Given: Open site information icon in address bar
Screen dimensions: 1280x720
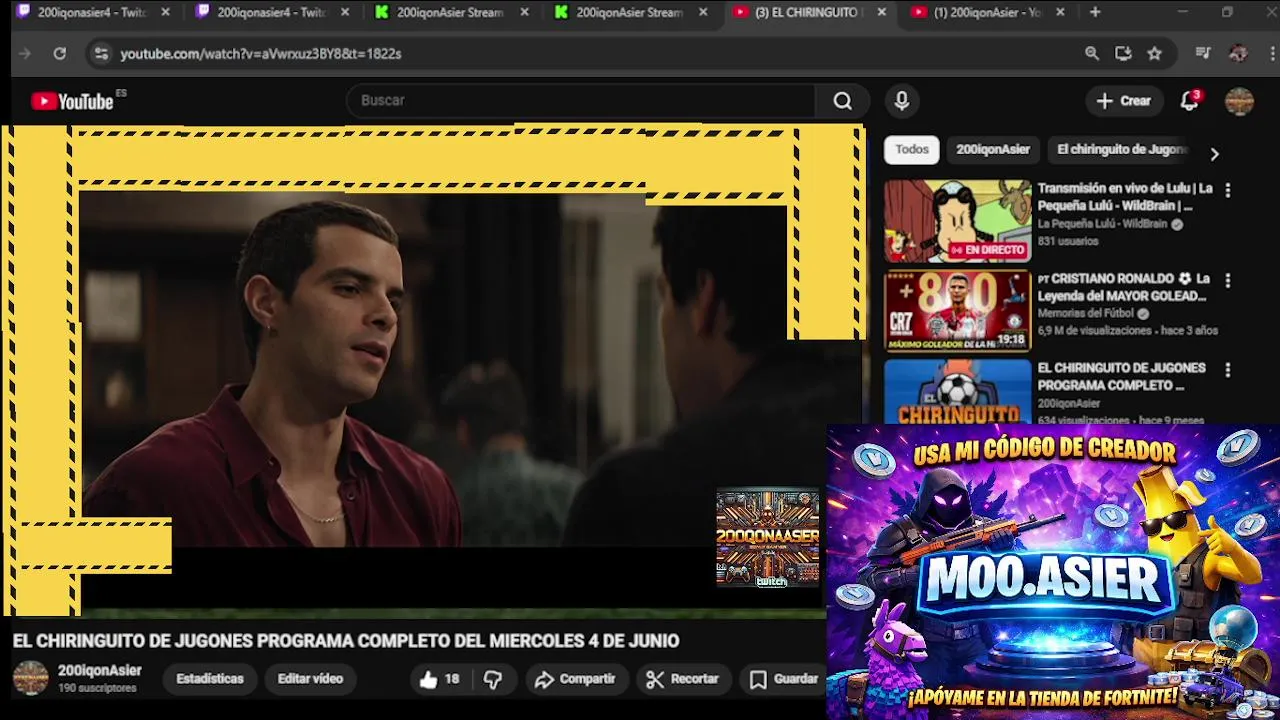Looking at the screenshot, I should [x=101, y=54].
